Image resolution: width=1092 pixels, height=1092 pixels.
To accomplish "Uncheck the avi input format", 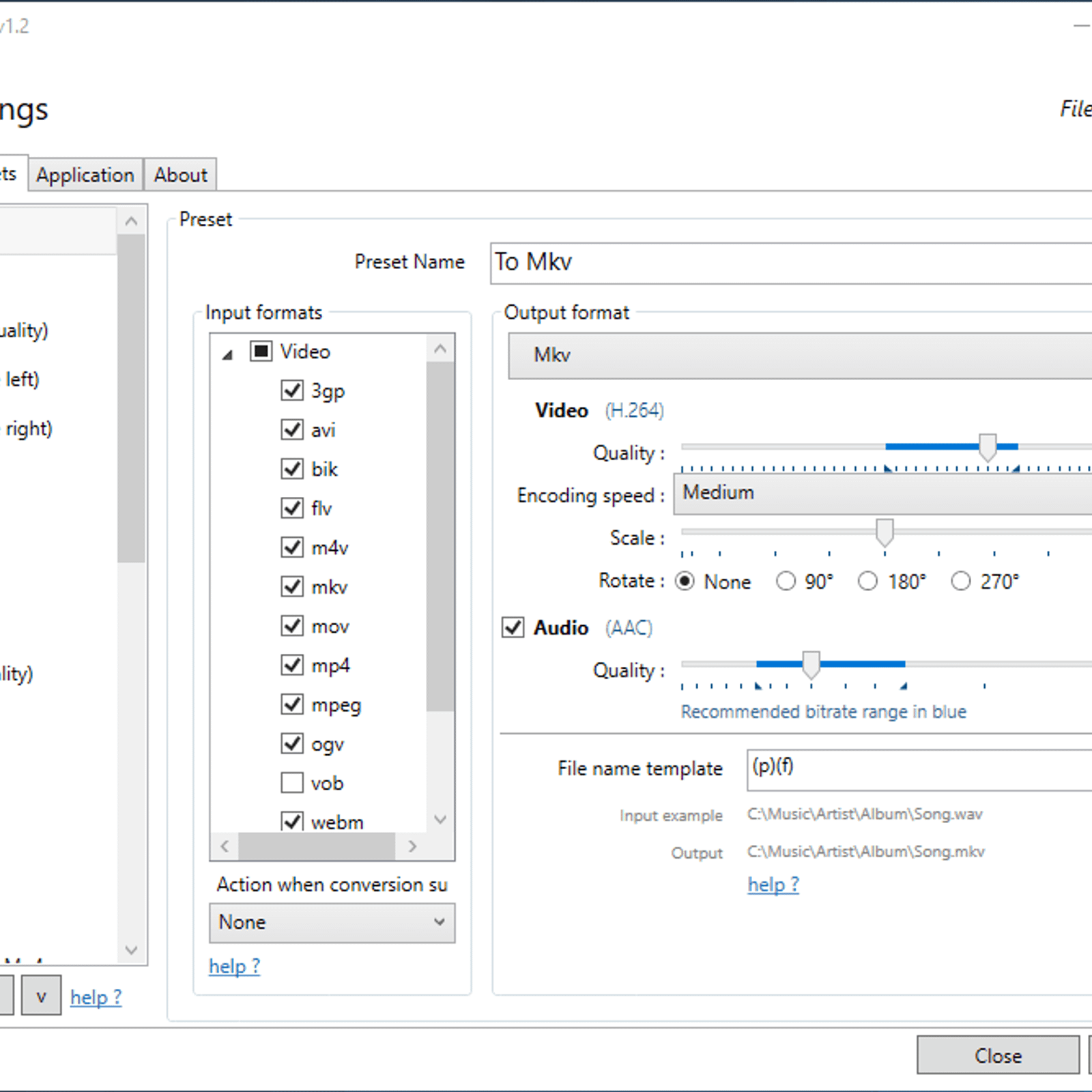I will 292,429.
